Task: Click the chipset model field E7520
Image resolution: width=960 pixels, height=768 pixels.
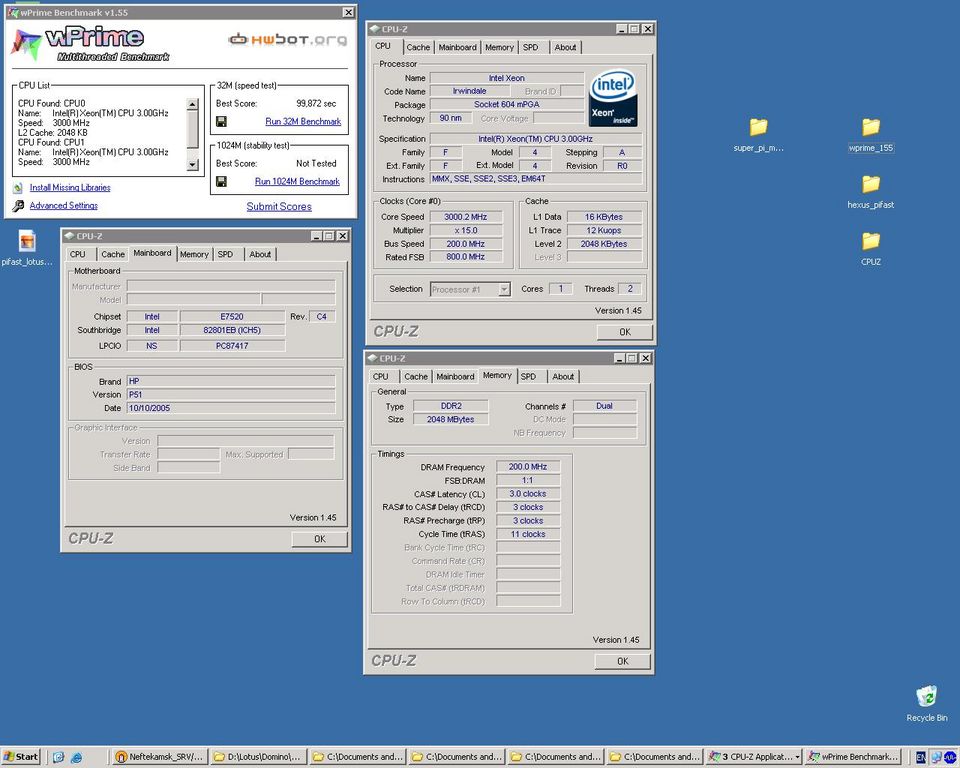Action: coord(232,317)
